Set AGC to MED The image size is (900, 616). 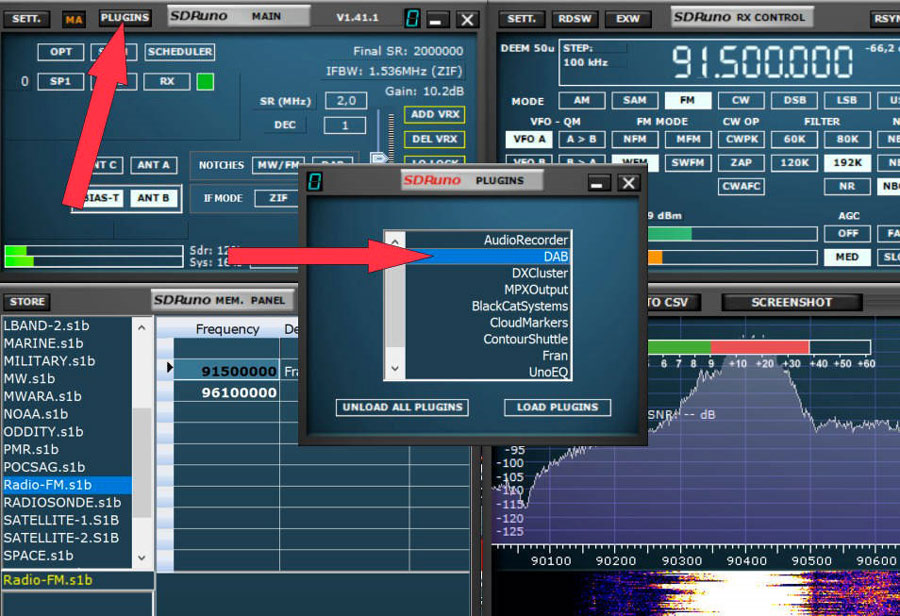[x=847, y=257]
